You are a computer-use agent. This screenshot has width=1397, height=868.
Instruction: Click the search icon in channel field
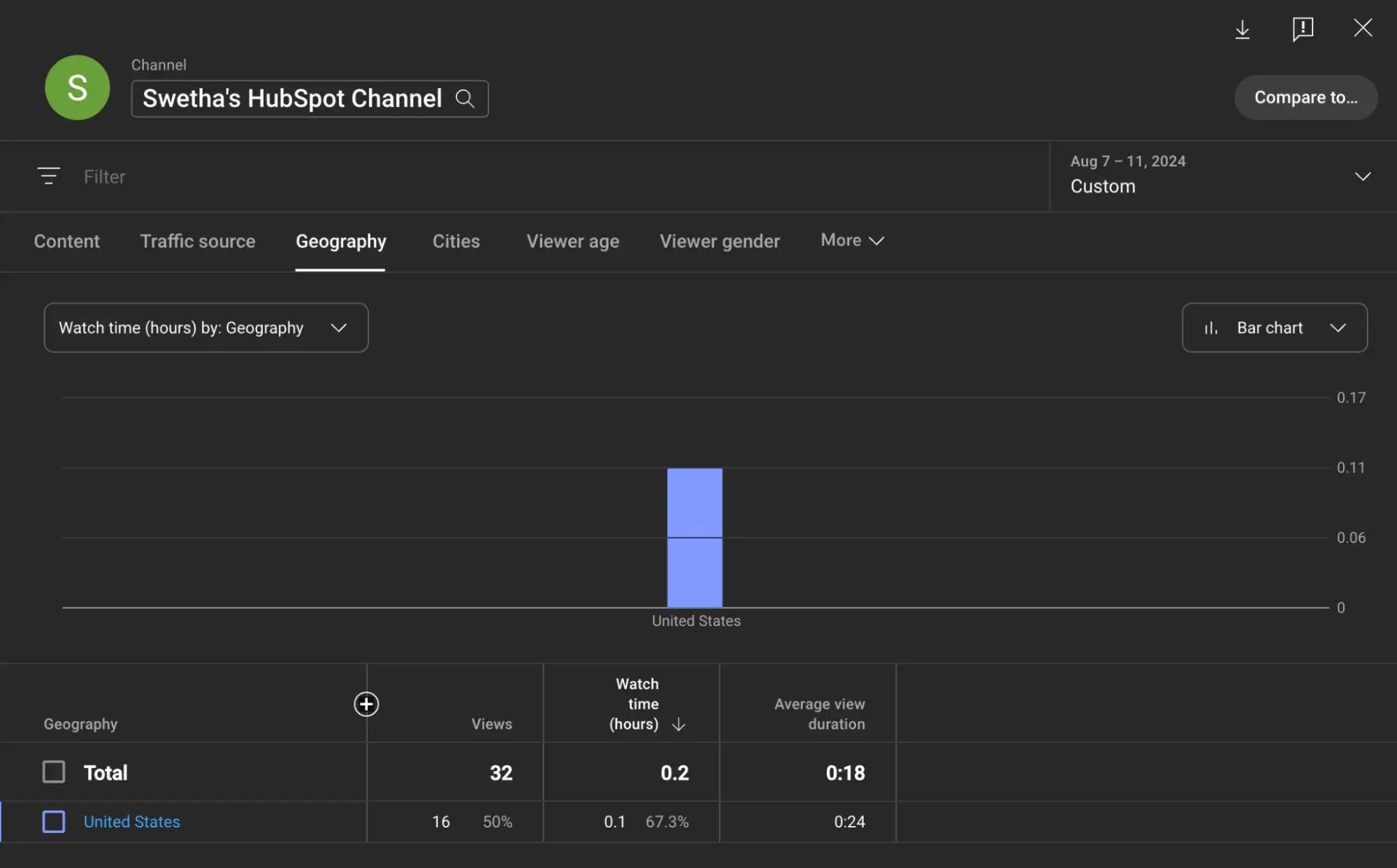465,98
